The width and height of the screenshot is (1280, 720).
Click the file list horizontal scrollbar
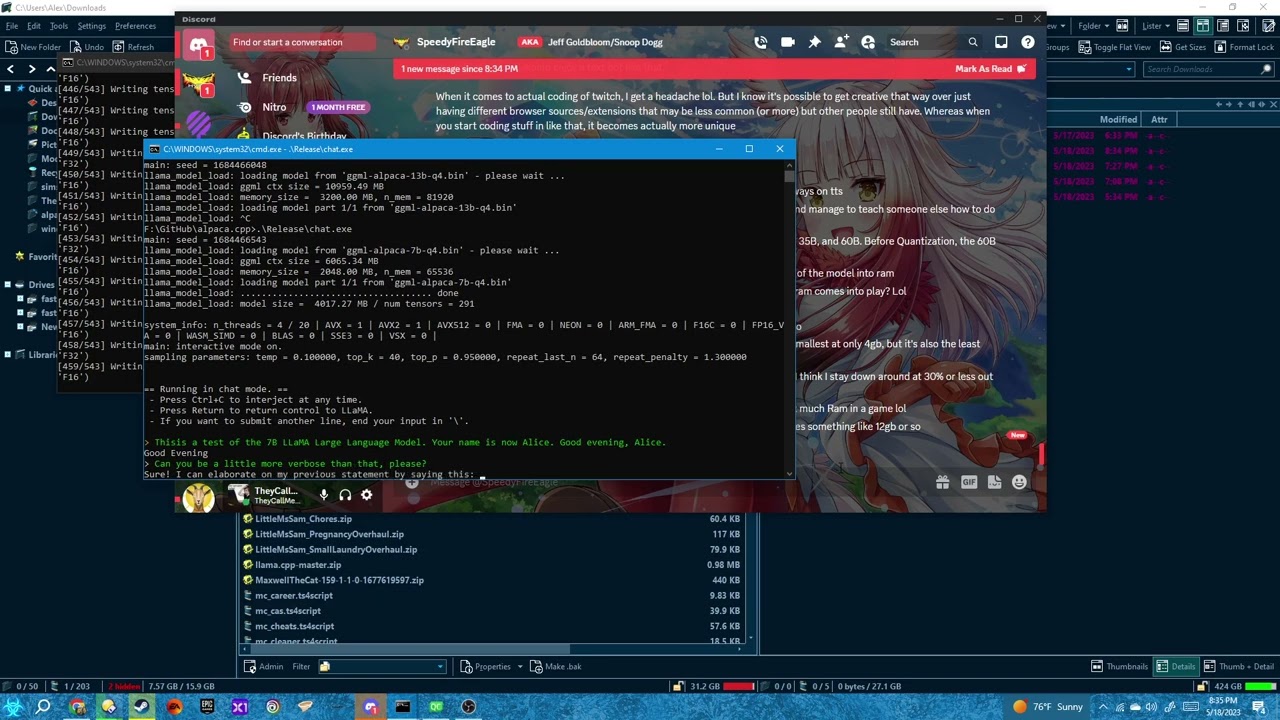point(496,649)
